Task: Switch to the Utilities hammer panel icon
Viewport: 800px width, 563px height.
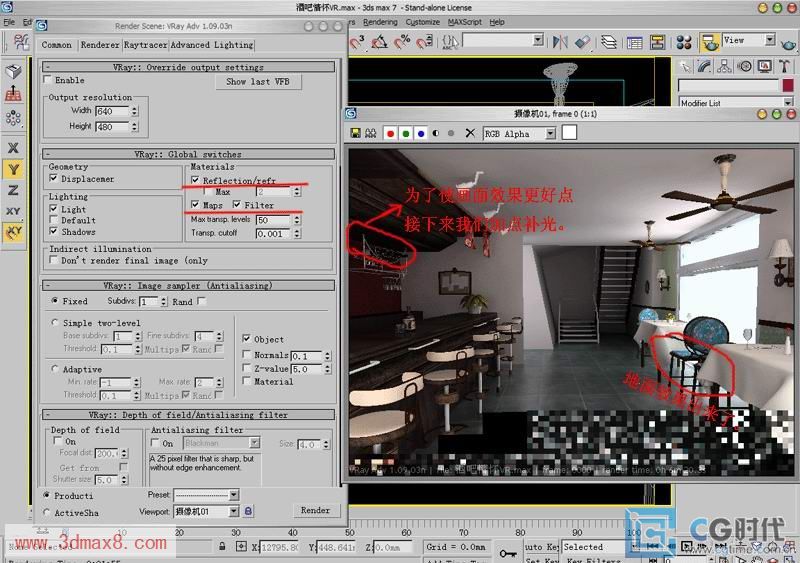Action: click(x=784, y=66)
